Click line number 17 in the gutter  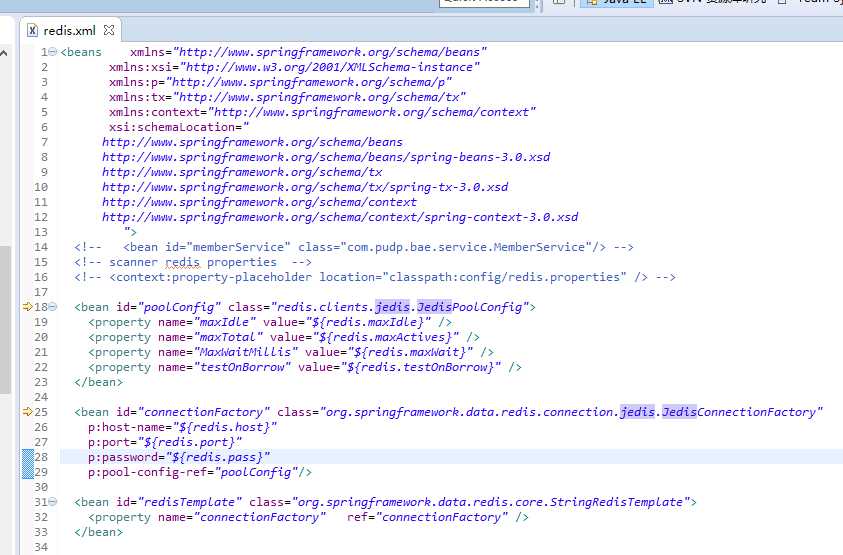pos(41,292)
